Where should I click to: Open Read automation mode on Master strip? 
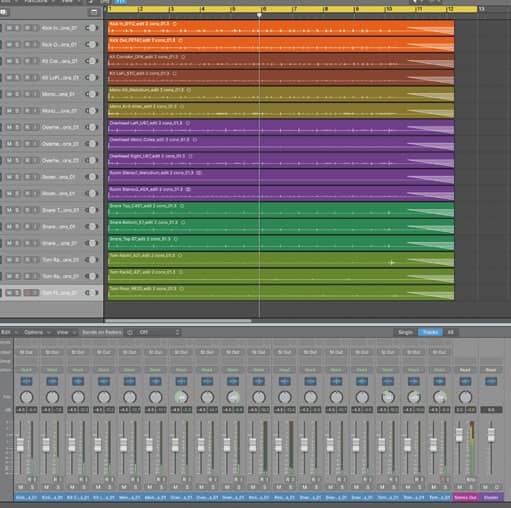pos(491,370)
